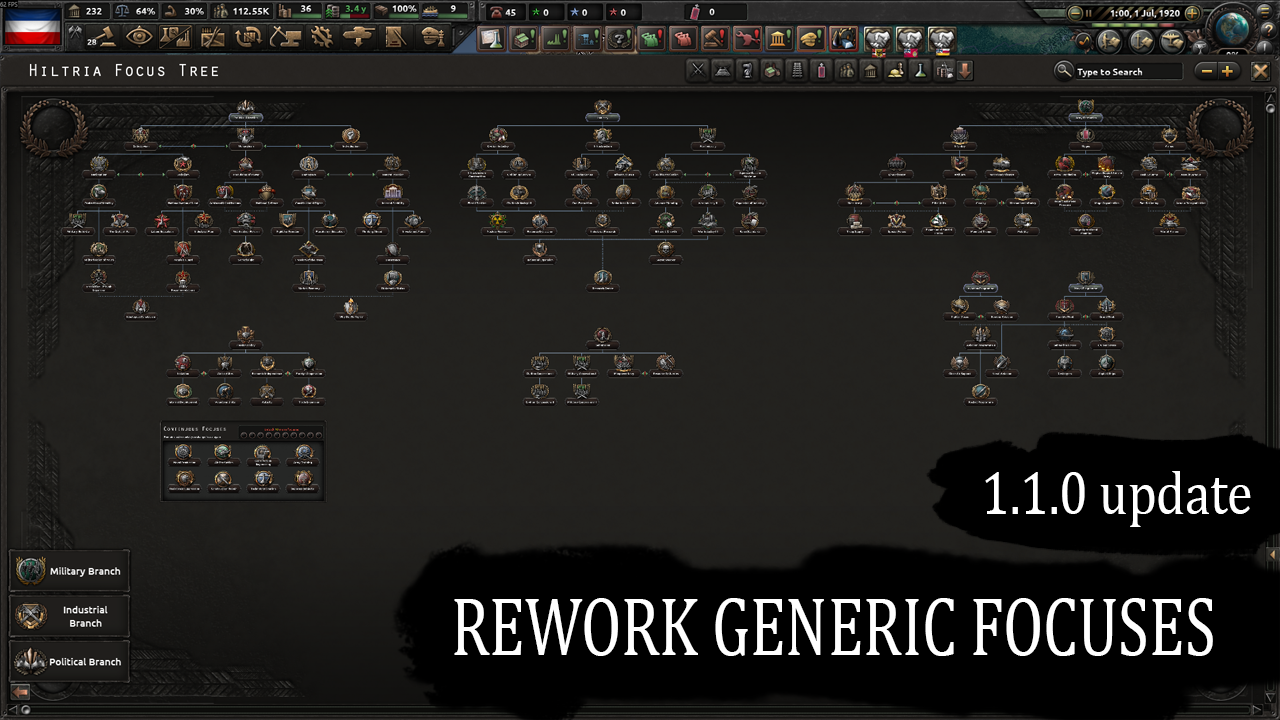Click the first handshake diplomacy alert
The width and height of the screenshot is (1280, 720).
[x=877, y=39]
